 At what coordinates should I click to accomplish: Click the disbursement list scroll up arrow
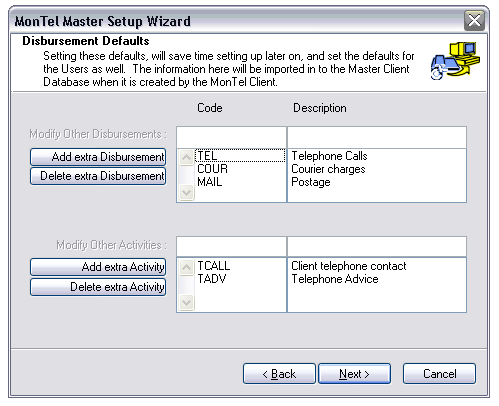(x=186, y=157)
